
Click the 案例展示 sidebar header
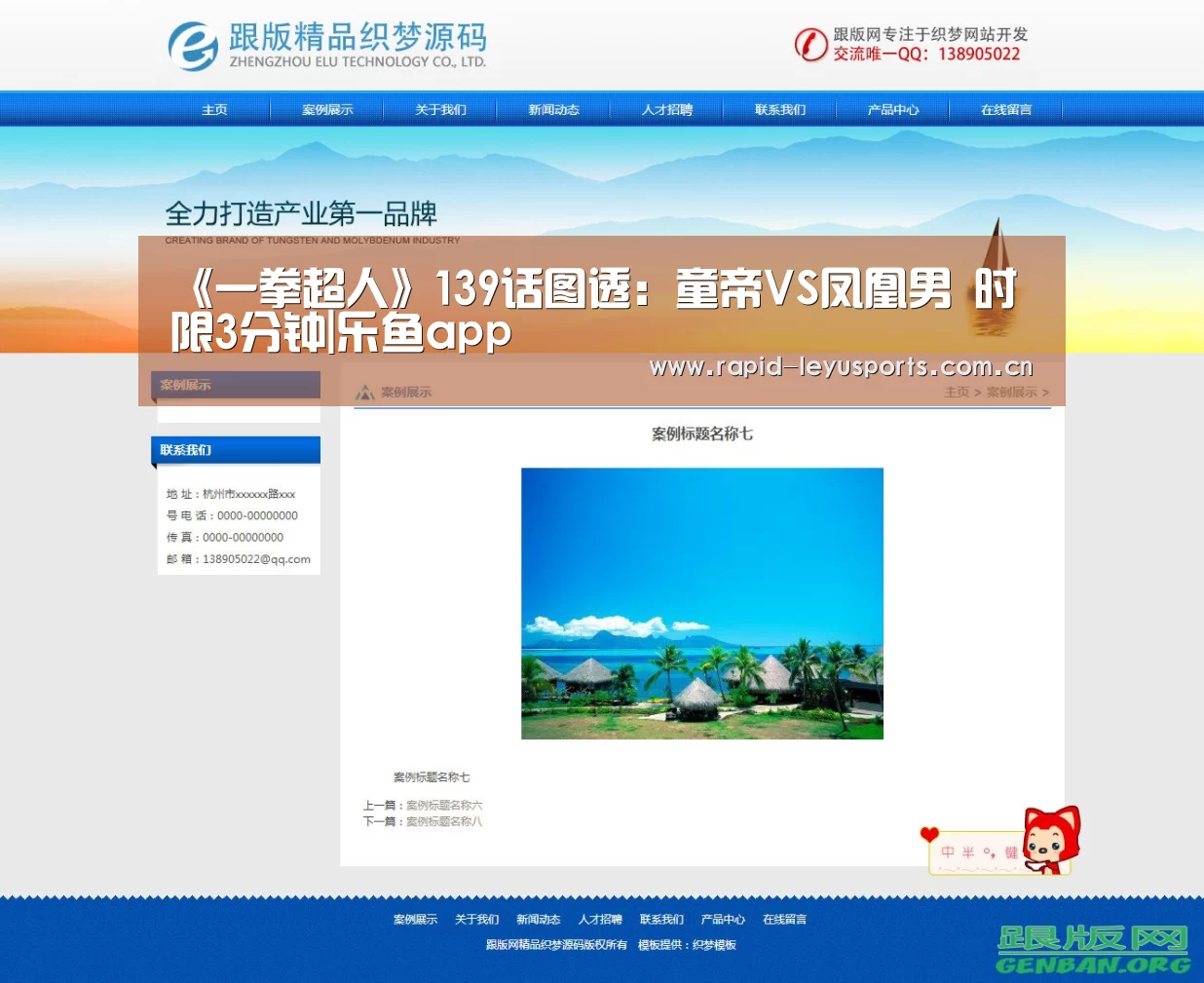(x=236, y=385)
